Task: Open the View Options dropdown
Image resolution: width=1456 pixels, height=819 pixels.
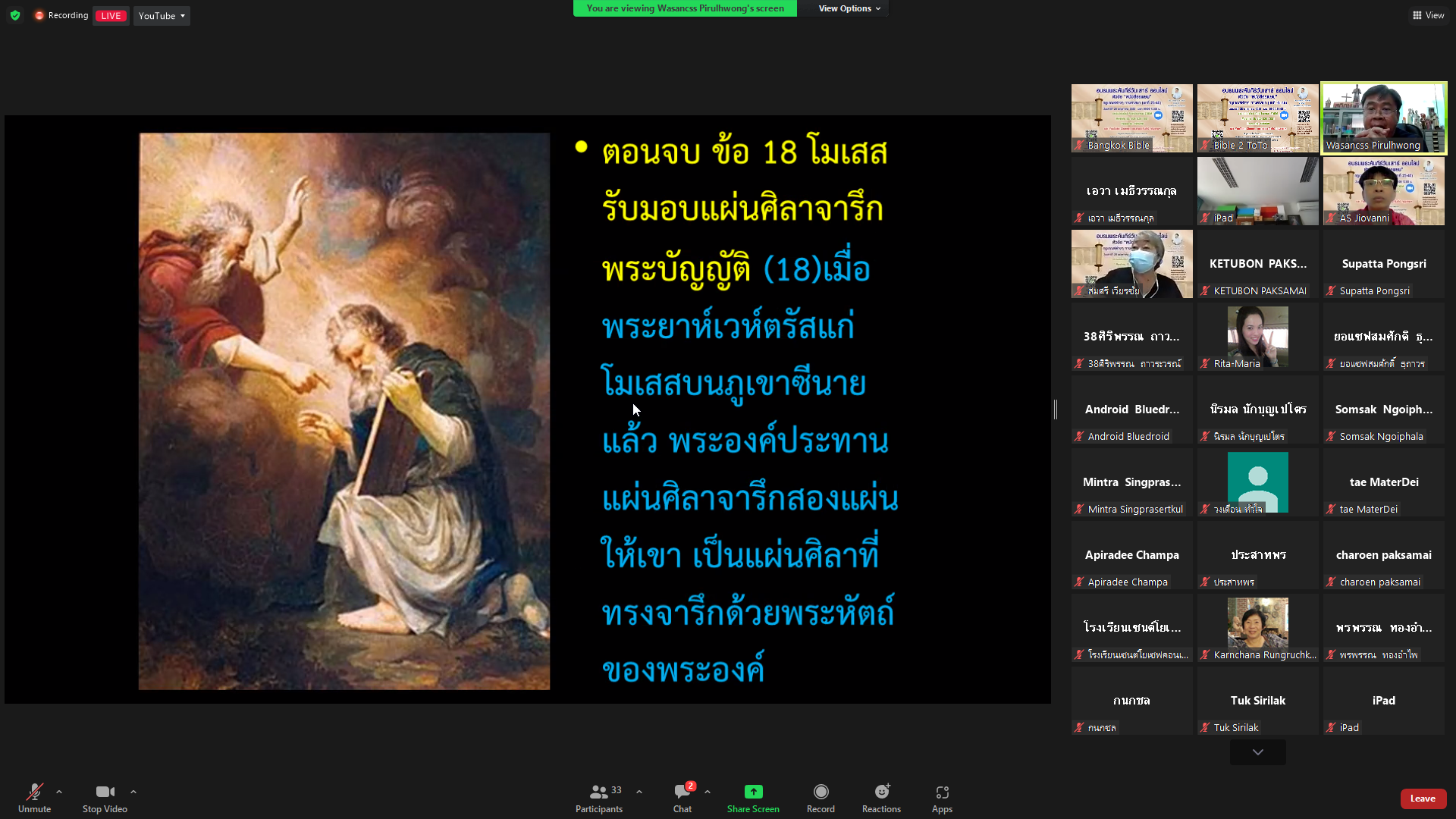Action: click(x=849, y=8)
